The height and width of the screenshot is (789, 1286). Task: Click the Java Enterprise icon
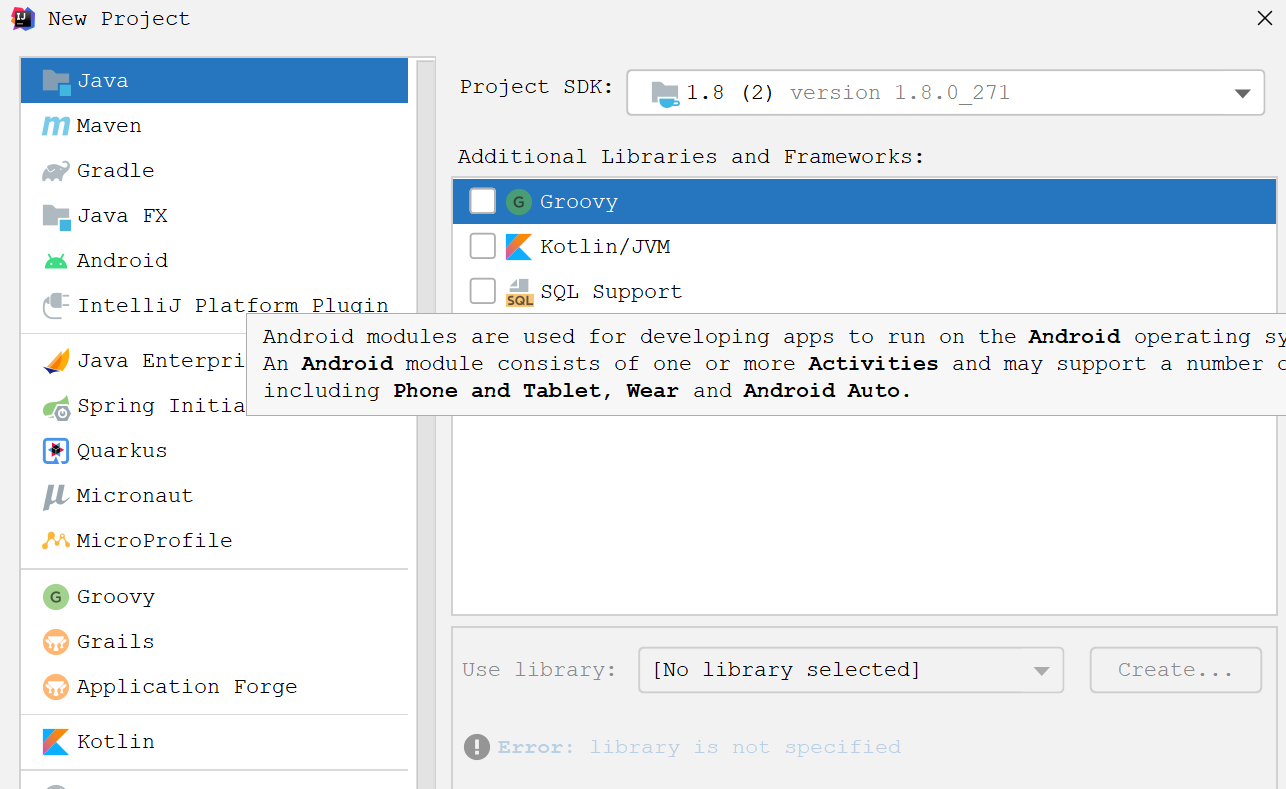[56, 361]
